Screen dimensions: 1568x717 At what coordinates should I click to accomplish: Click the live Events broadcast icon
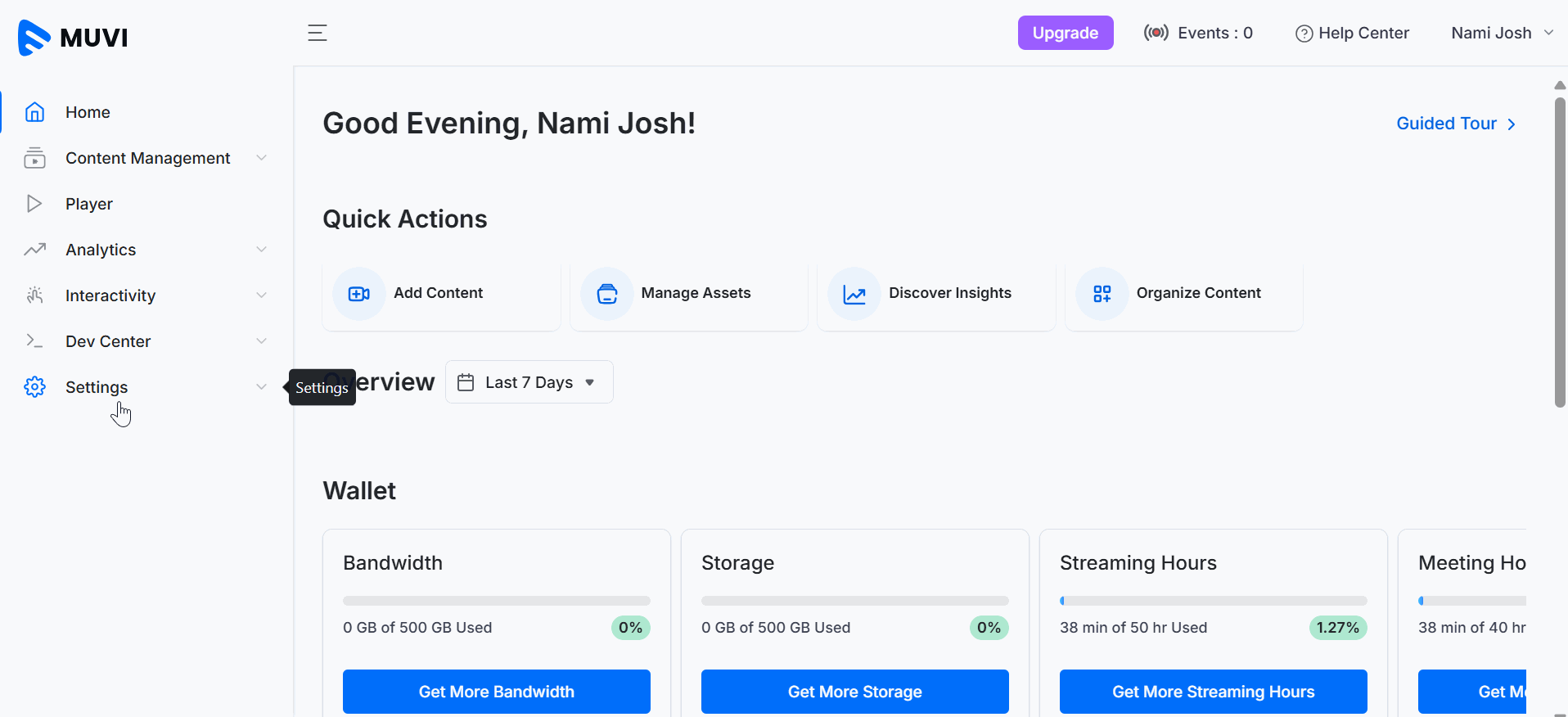point(1156,33)
